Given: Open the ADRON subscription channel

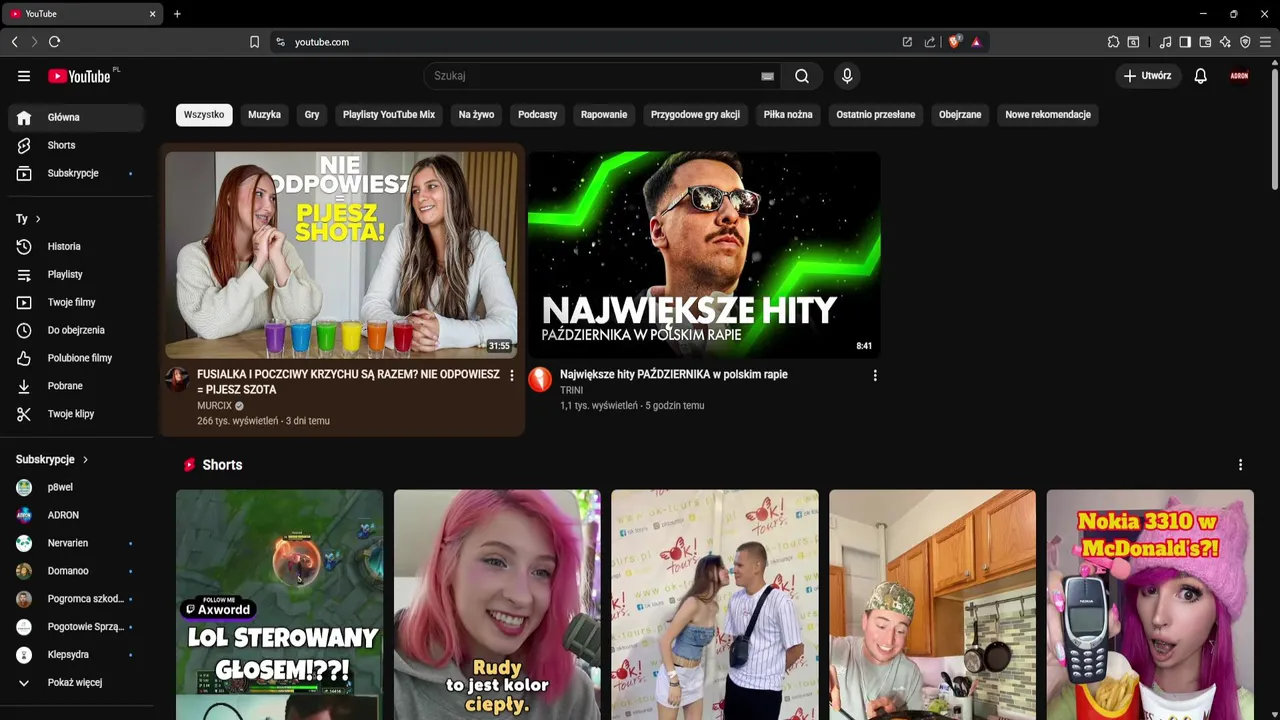Looking at the screenshot, I should 76,515.
